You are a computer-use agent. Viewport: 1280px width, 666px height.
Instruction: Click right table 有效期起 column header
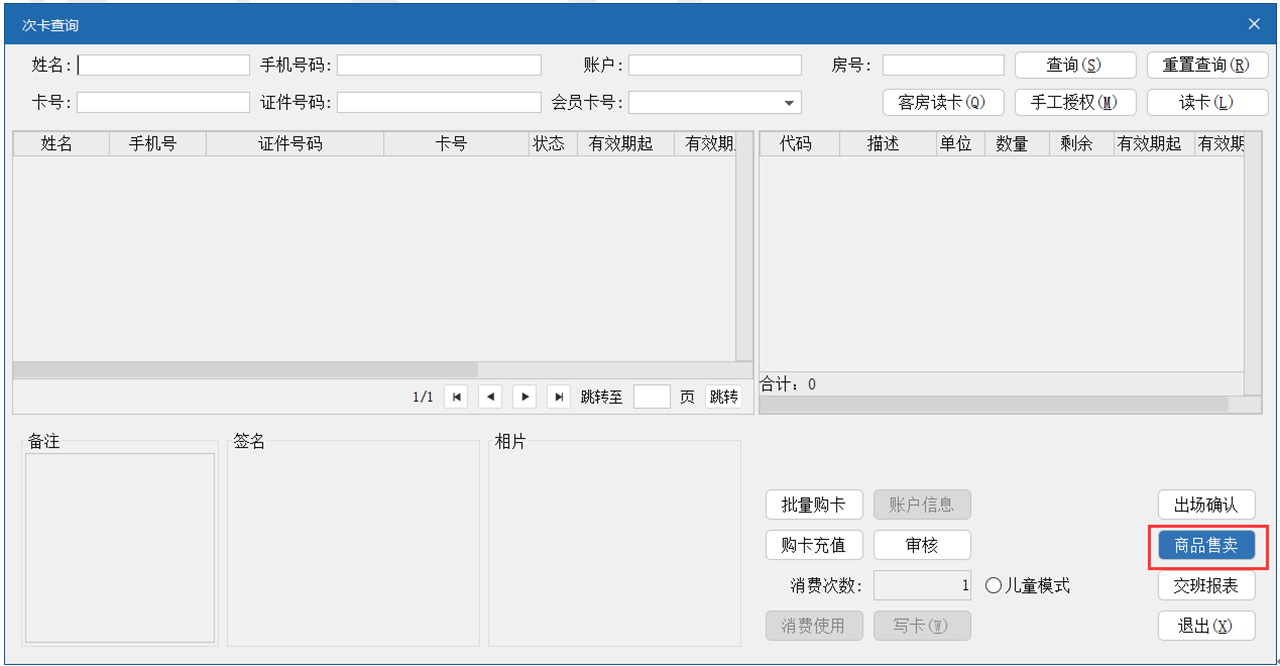1154,144
